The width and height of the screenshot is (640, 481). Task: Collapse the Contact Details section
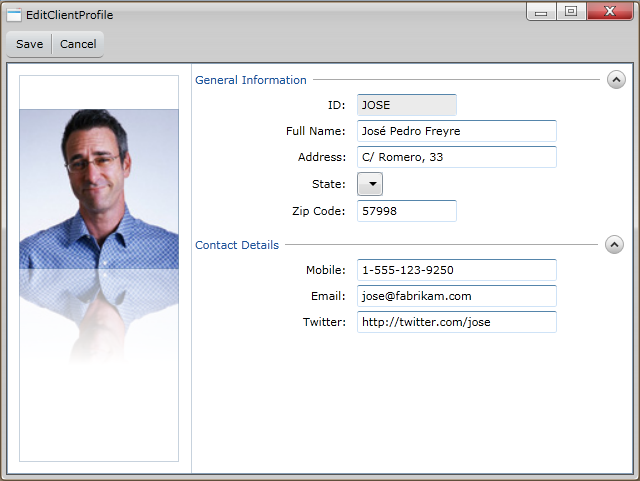pos(614,245)
